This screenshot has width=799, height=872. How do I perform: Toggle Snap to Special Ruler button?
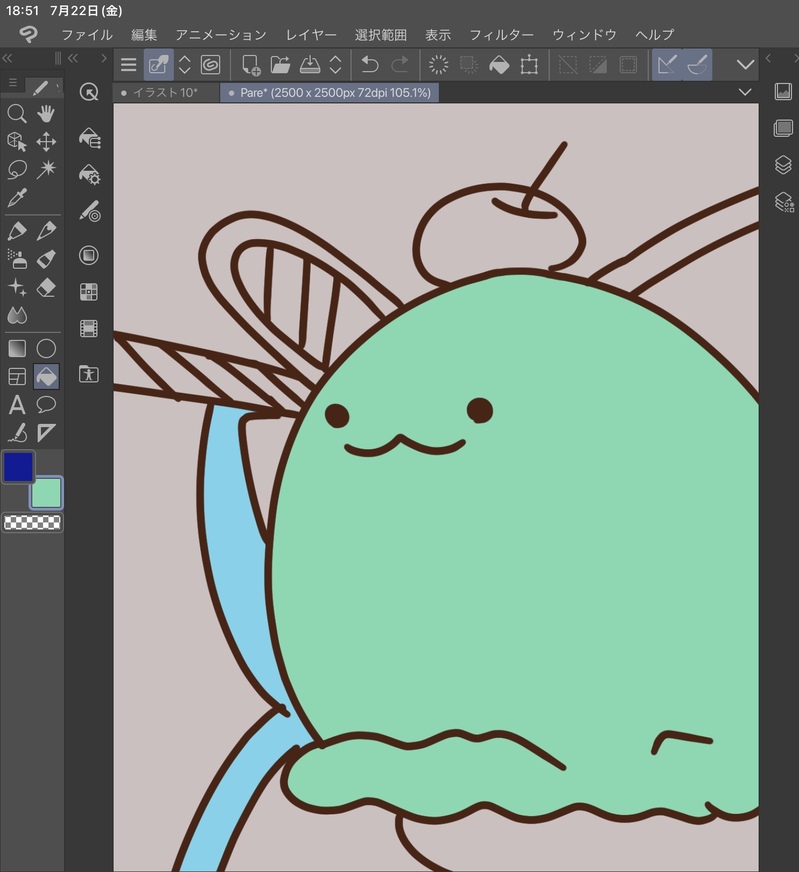coord(698,65)
